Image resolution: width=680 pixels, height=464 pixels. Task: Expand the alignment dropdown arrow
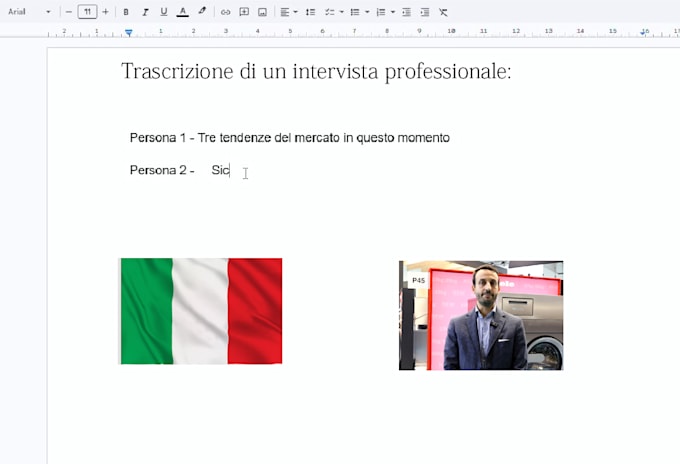pos(296,12)
